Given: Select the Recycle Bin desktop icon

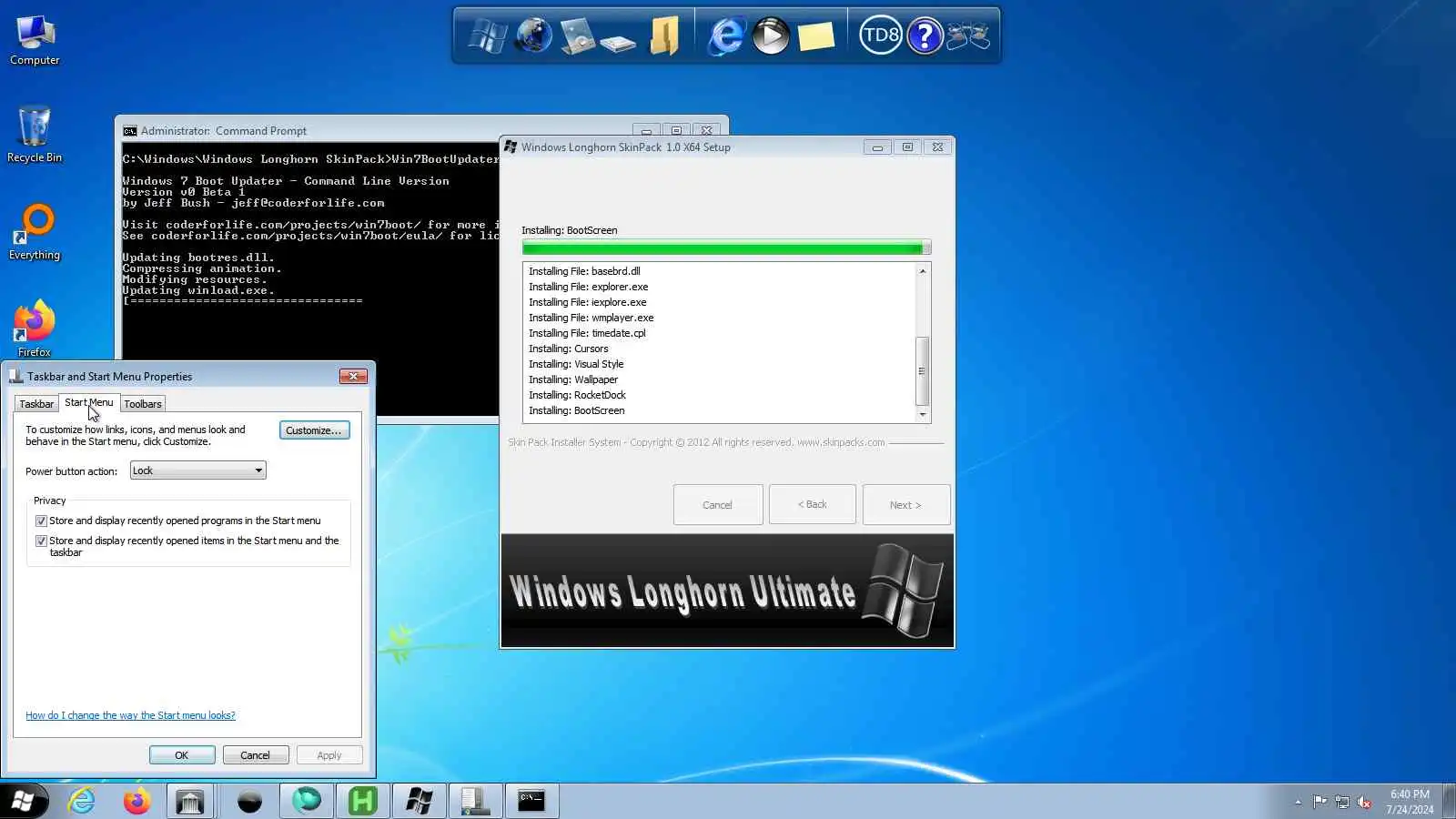Looking at the screenshot, I should pos(35,135).
